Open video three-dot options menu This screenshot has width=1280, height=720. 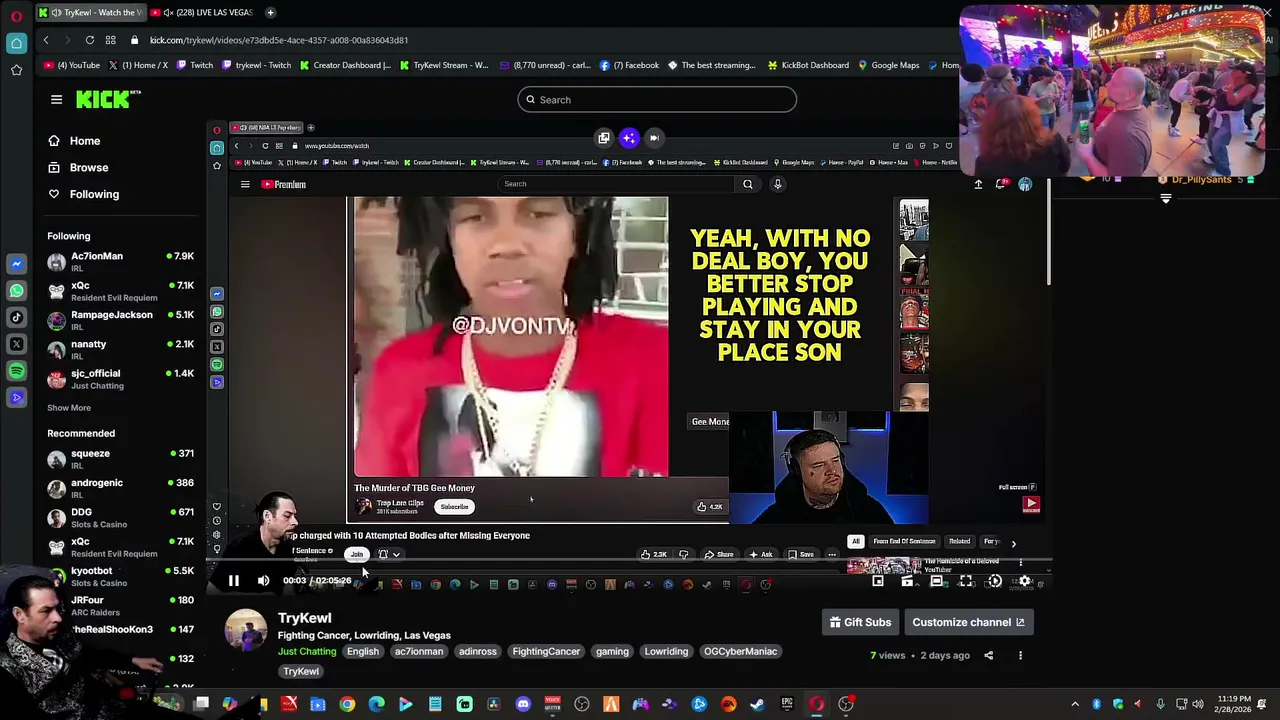(1020, 656)
